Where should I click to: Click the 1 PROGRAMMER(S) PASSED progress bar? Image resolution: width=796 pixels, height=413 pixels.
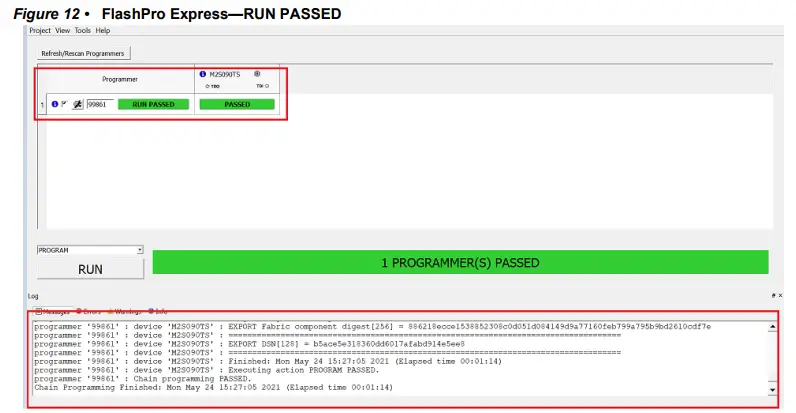(460, 262)
